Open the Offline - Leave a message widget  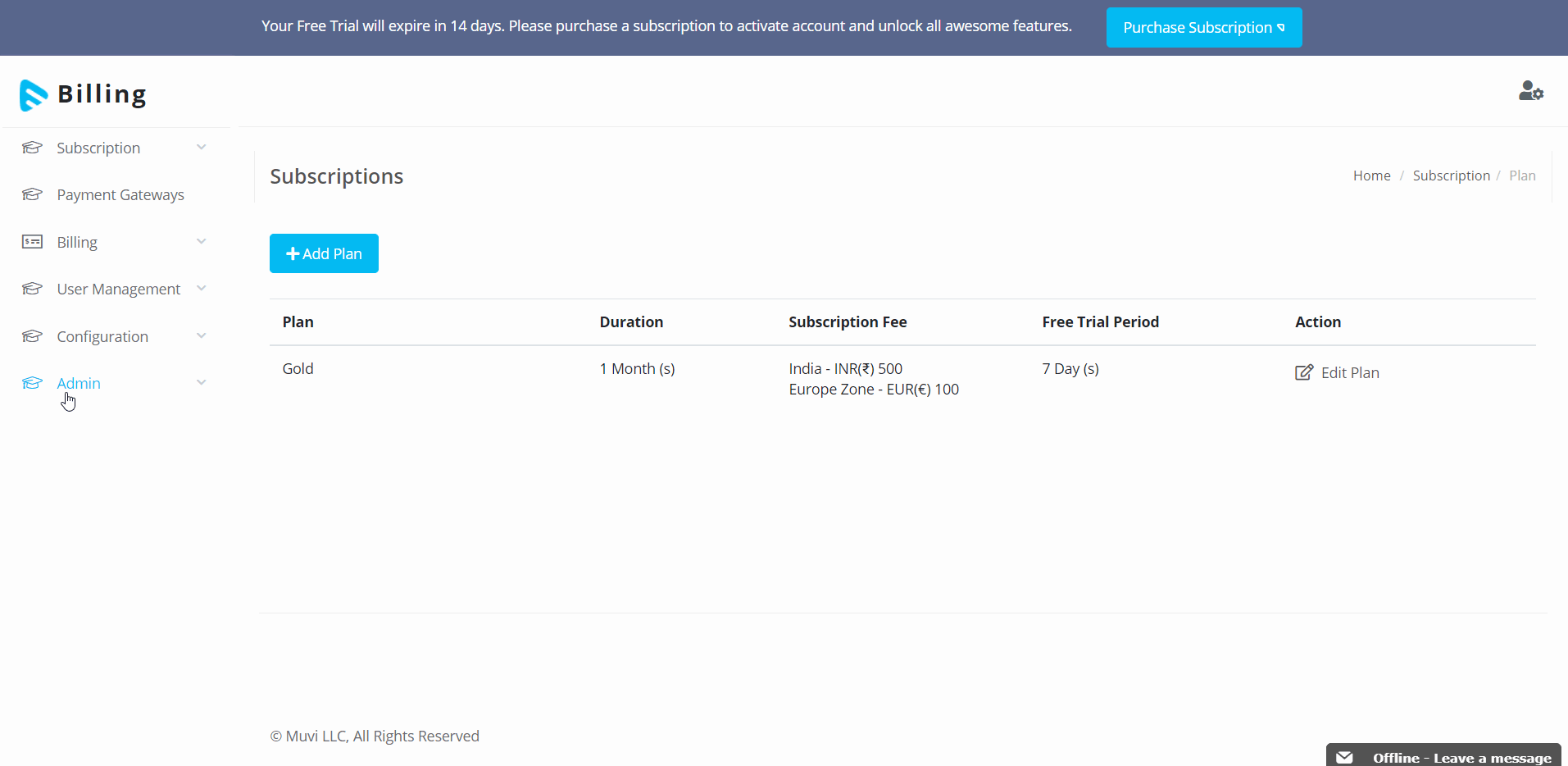tap(1443, 755)
